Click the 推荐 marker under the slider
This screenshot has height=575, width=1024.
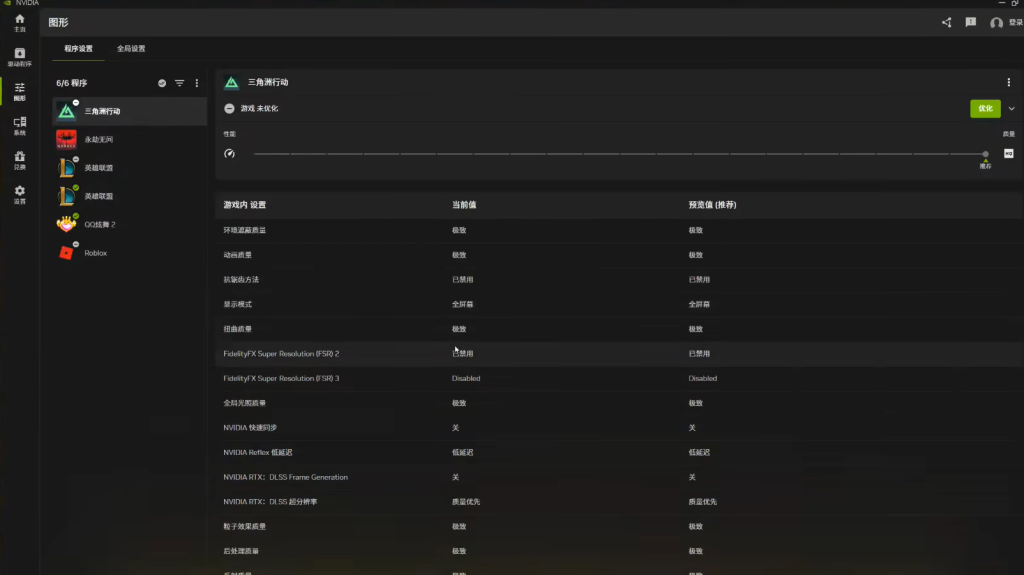(985, 166)
